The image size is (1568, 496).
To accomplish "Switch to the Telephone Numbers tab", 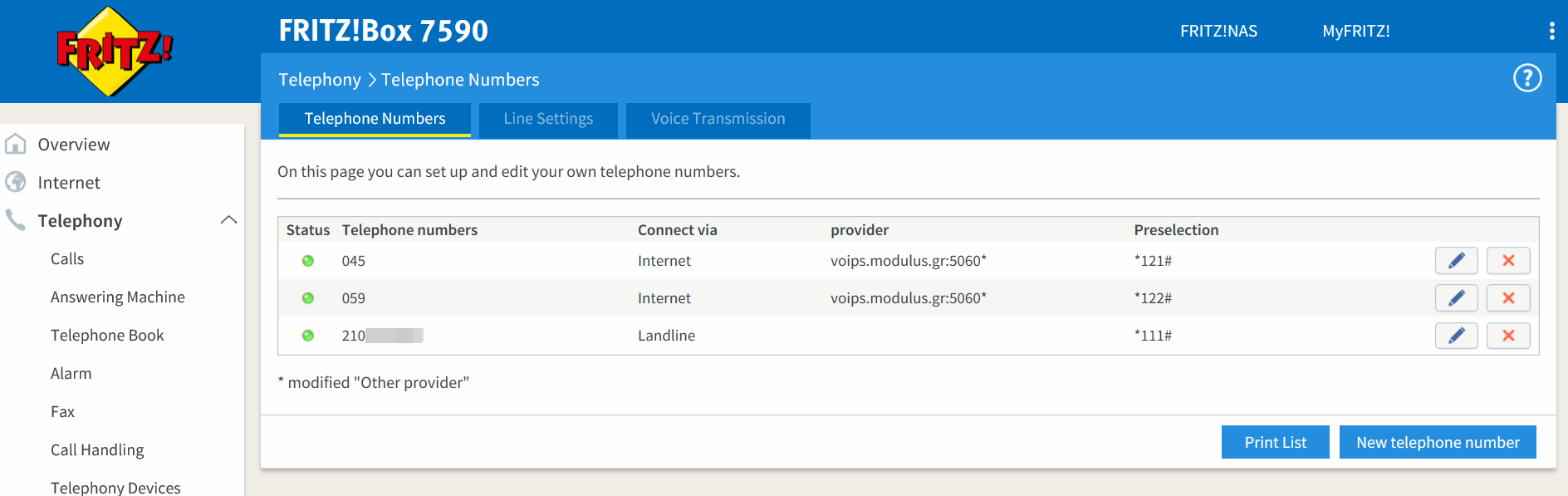I will (x=375, y=119).
